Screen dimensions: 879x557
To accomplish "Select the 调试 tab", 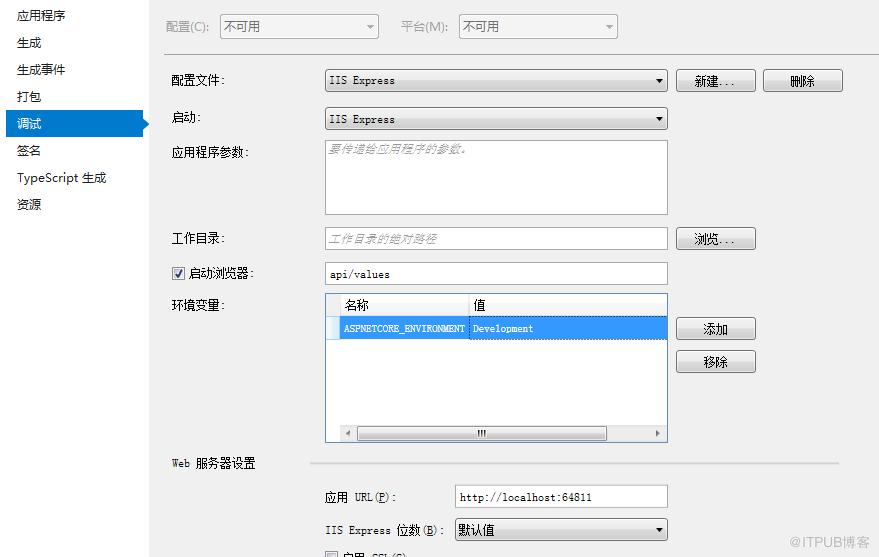I will tap(75, 123).
